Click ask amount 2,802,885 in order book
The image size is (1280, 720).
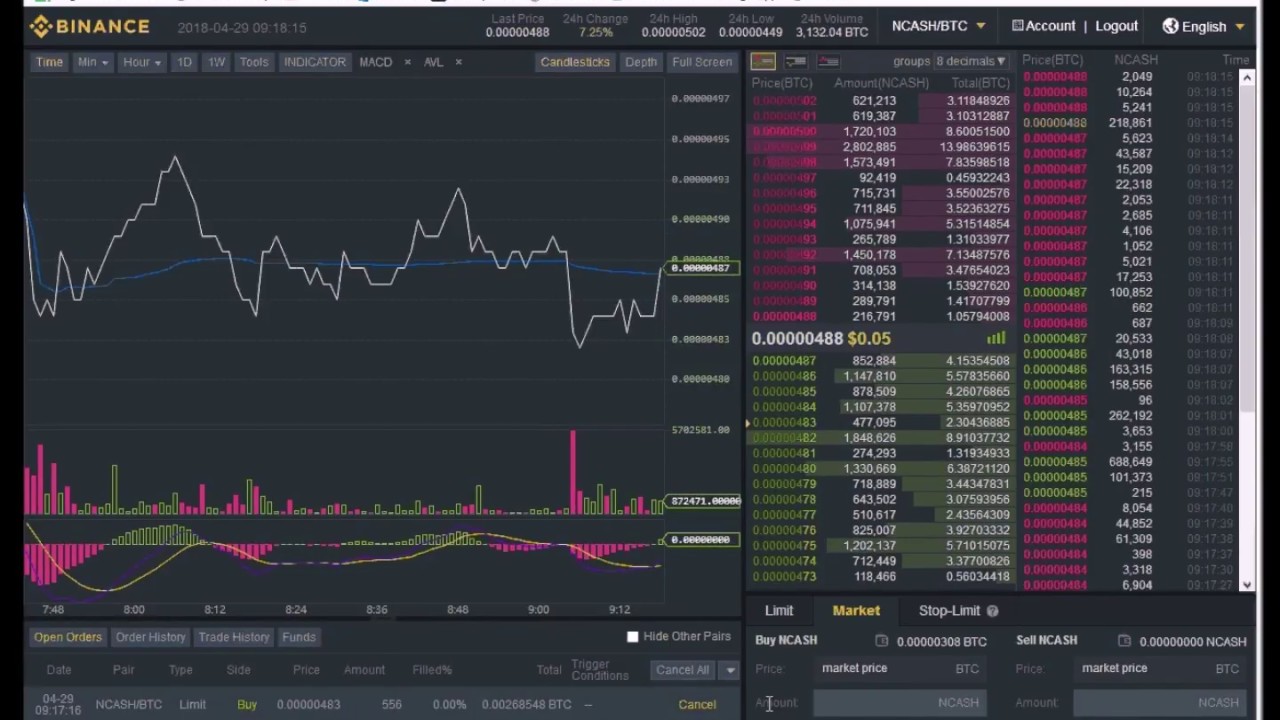coord(869,147)
